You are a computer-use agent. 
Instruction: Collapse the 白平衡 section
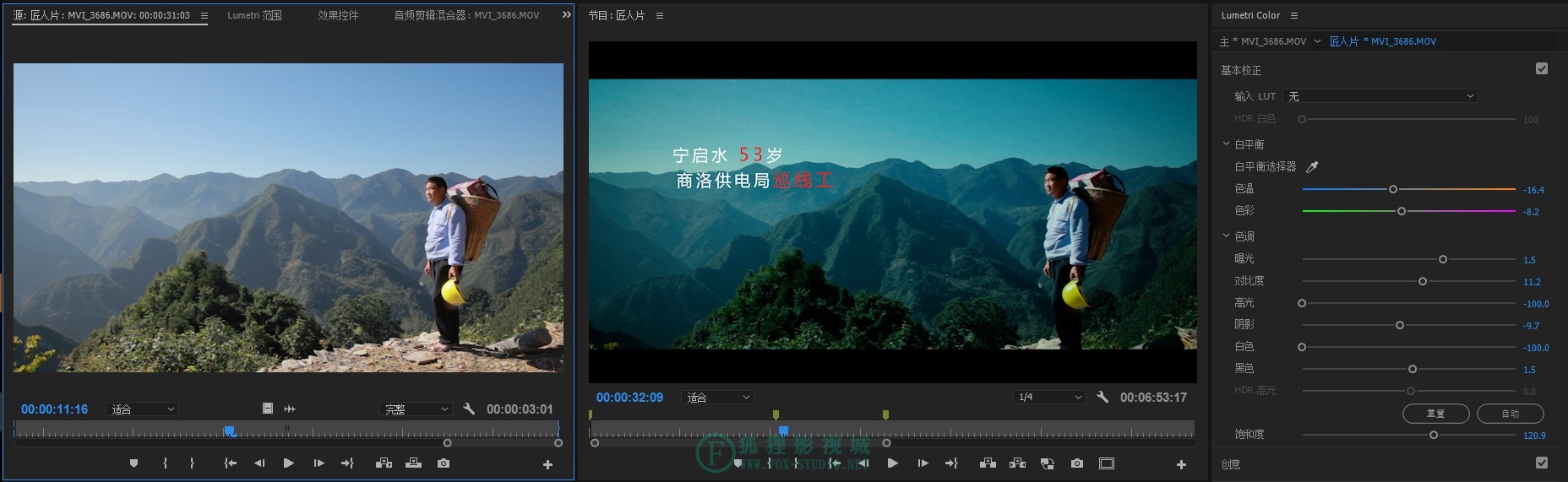pyautogui.click(x=1226, y=144)
